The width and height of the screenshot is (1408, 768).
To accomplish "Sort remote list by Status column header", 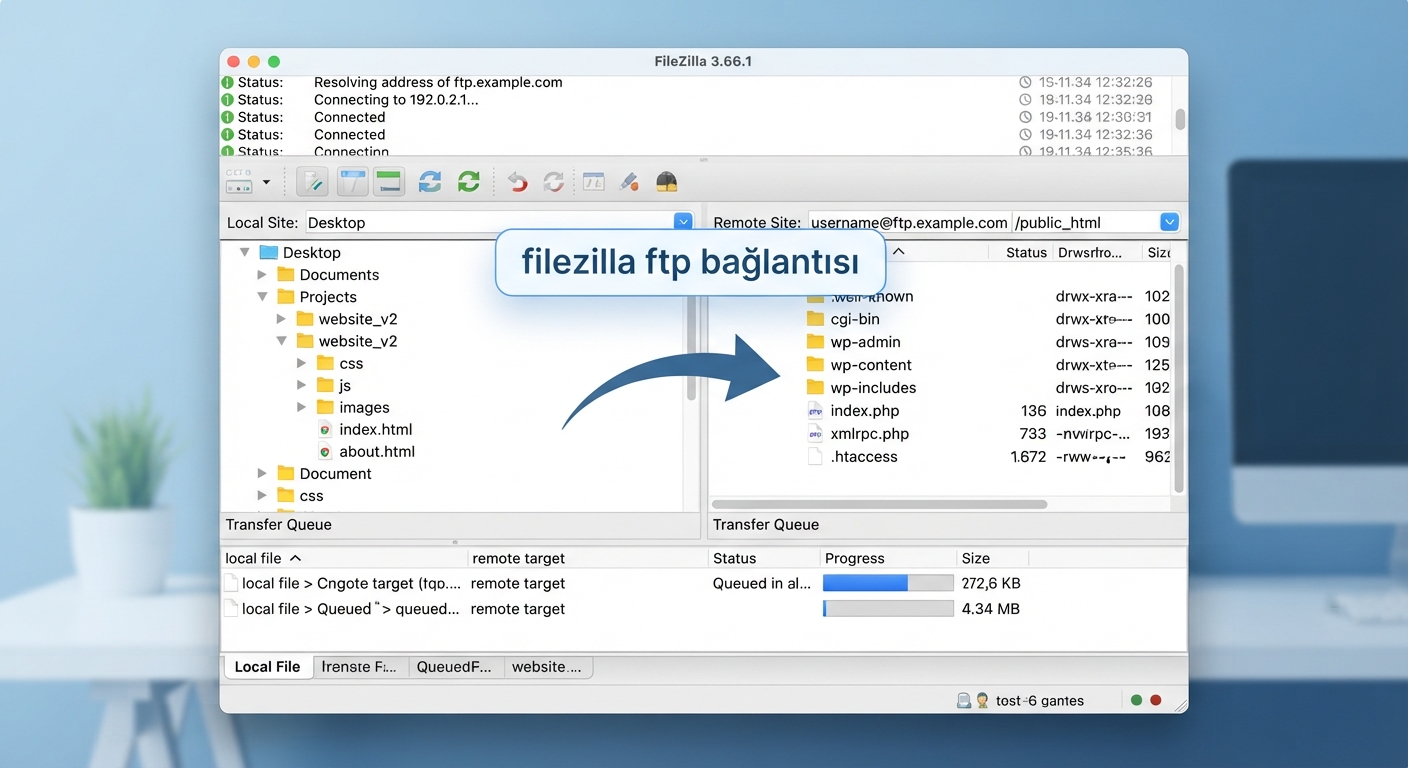I will pos(1026,253).
